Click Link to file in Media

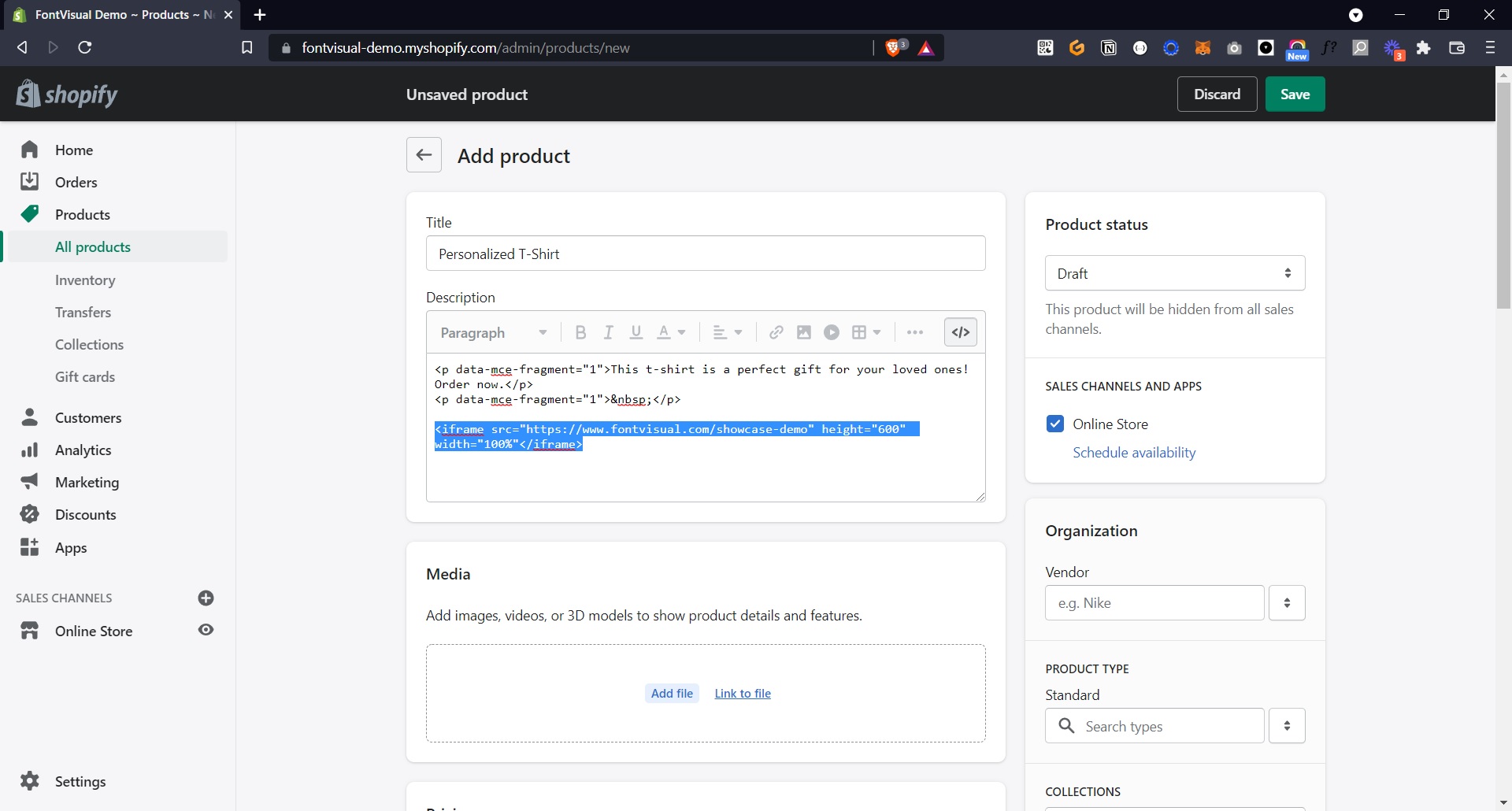(743, 693)
